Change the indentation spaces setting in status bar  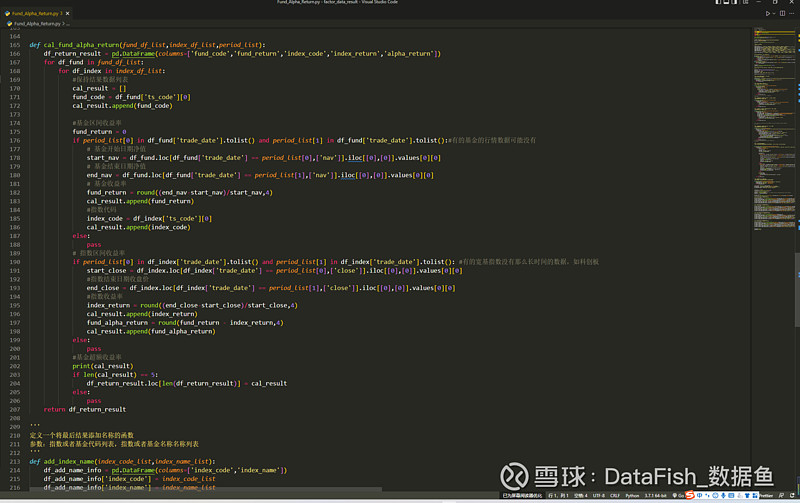(580, 495)
